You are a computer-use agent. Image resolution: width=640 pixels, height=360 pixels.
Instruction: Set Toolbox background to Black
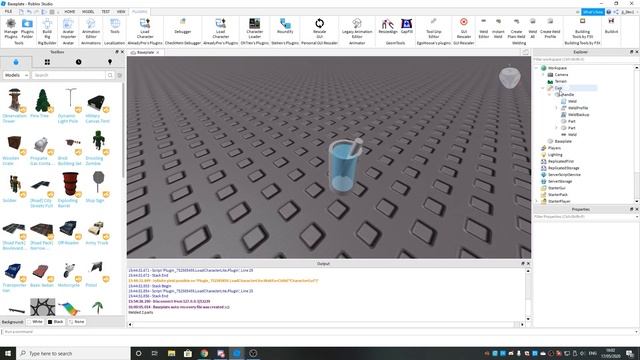[56, 322]
